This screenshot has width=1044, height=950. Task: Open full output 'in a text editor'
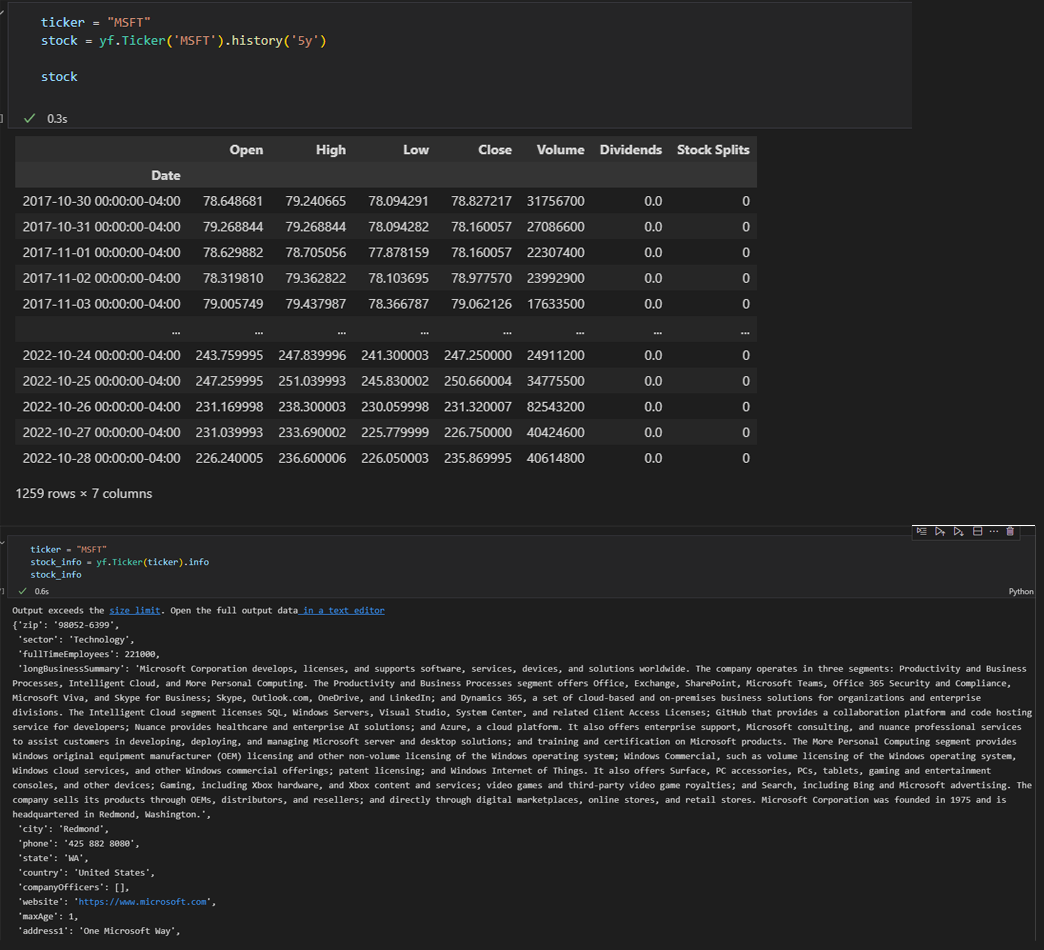(343, 610)
